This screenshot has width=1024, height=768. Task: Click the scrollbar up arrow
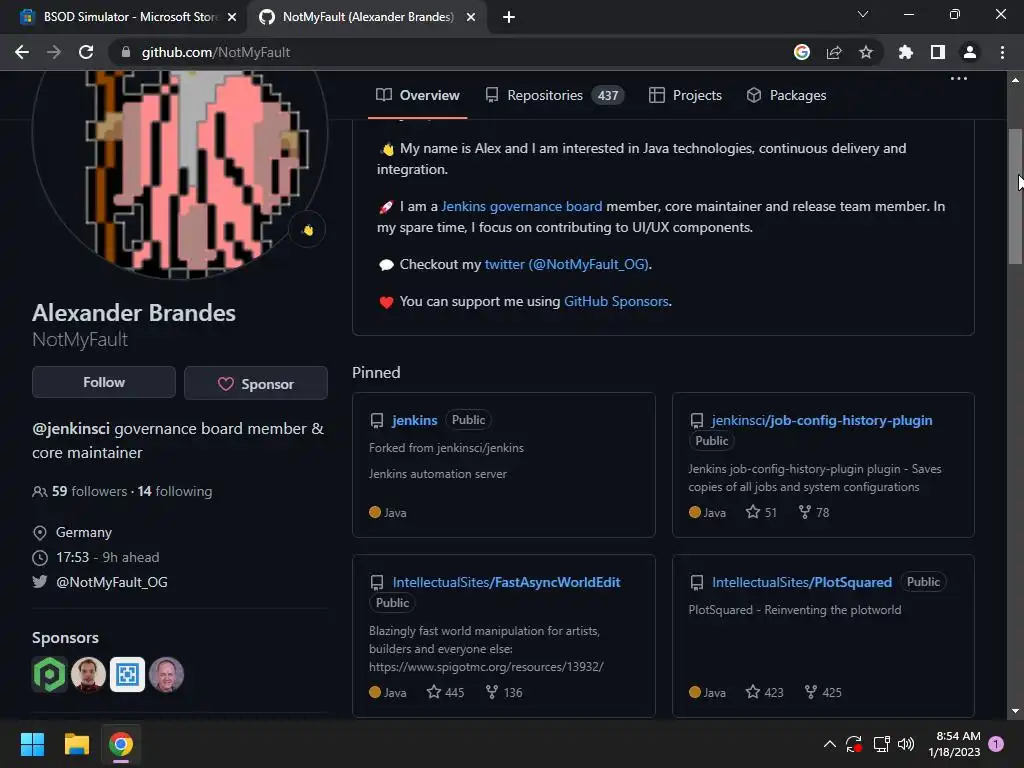1015,80
